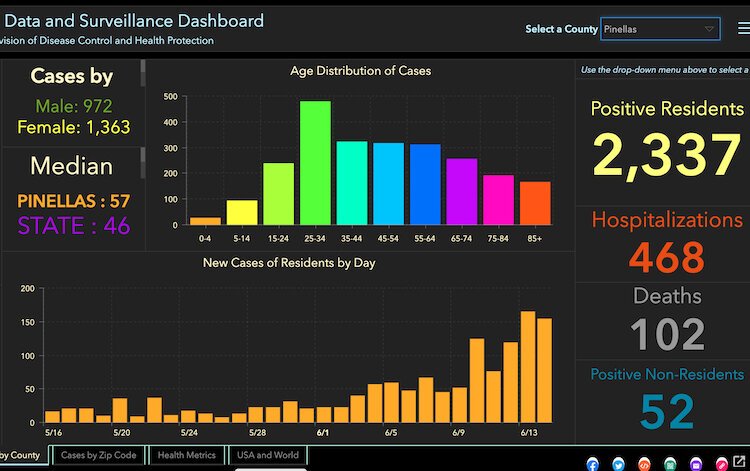Click the 102 deaths number
The height and width of the screenshot is (471, 750).
point(667,334)
